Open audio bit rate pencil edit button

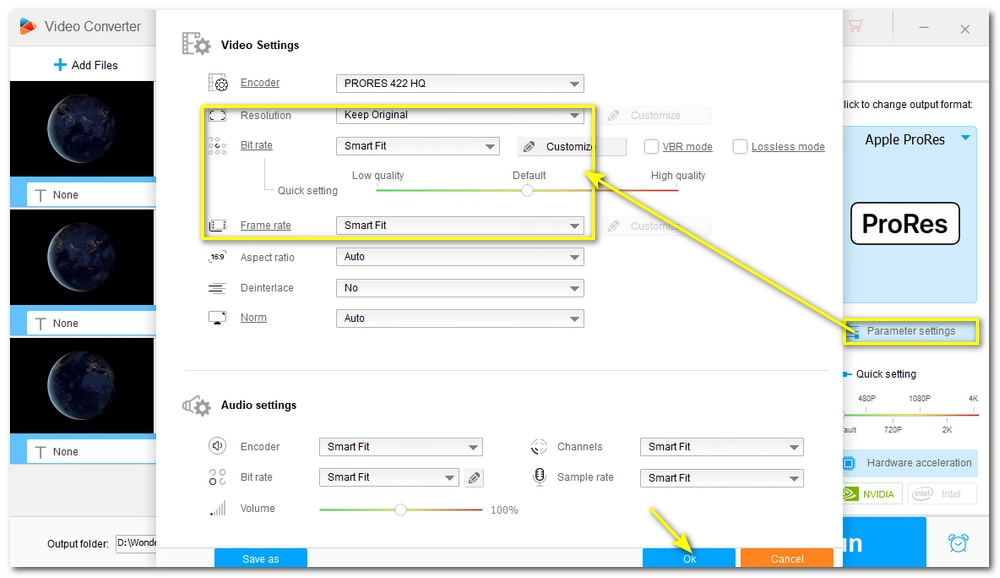(x=474, y=477)
